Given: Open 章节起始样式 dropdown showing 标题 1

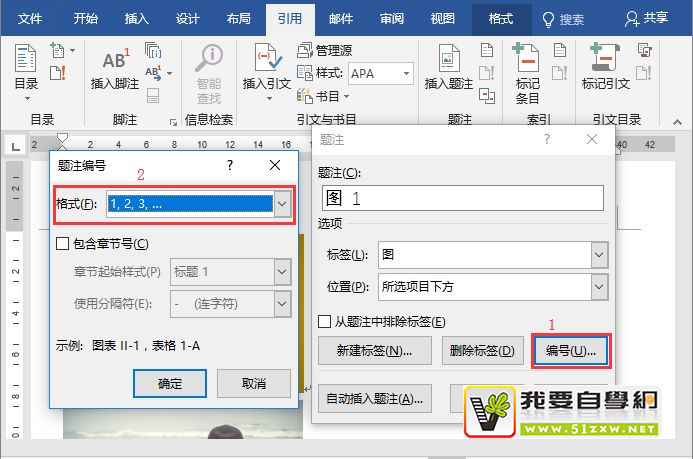Looking at the screenshot, I should point(282,271).
